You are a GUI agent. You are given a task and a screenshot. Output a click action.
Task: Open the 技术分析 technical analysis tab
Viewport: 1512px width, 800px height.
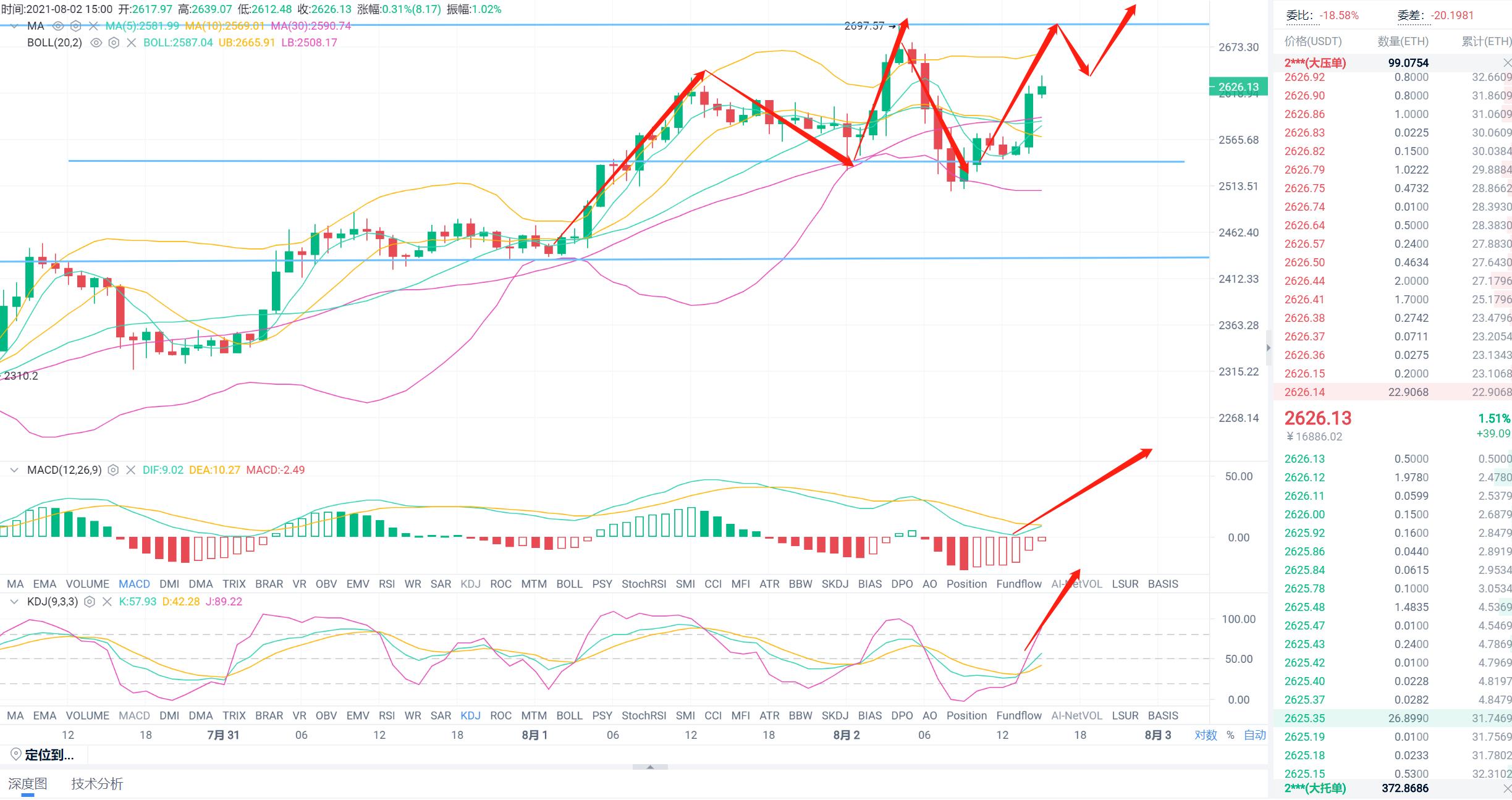97,783
